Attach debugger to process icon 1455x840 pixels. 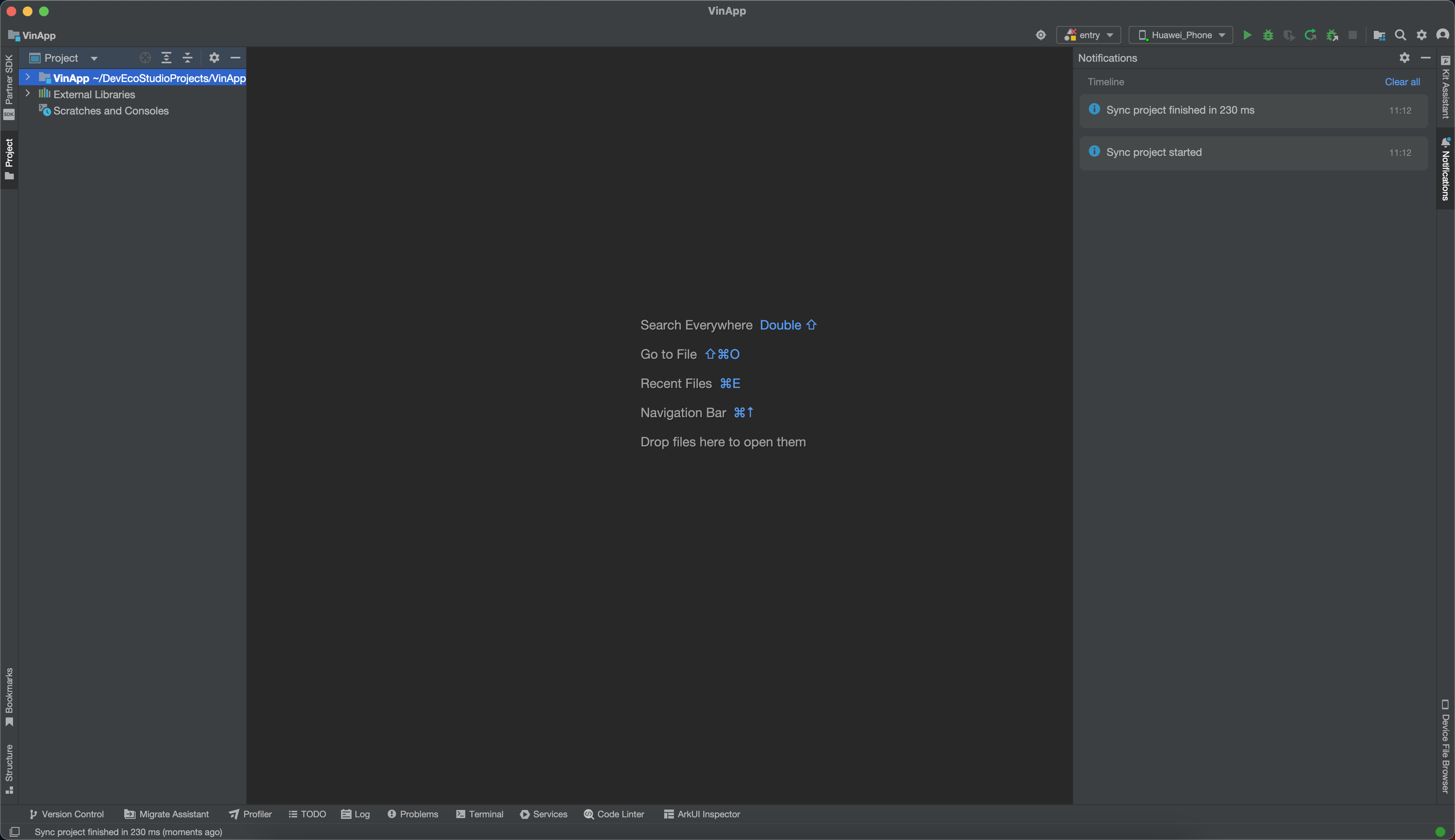pos(1332,35)
